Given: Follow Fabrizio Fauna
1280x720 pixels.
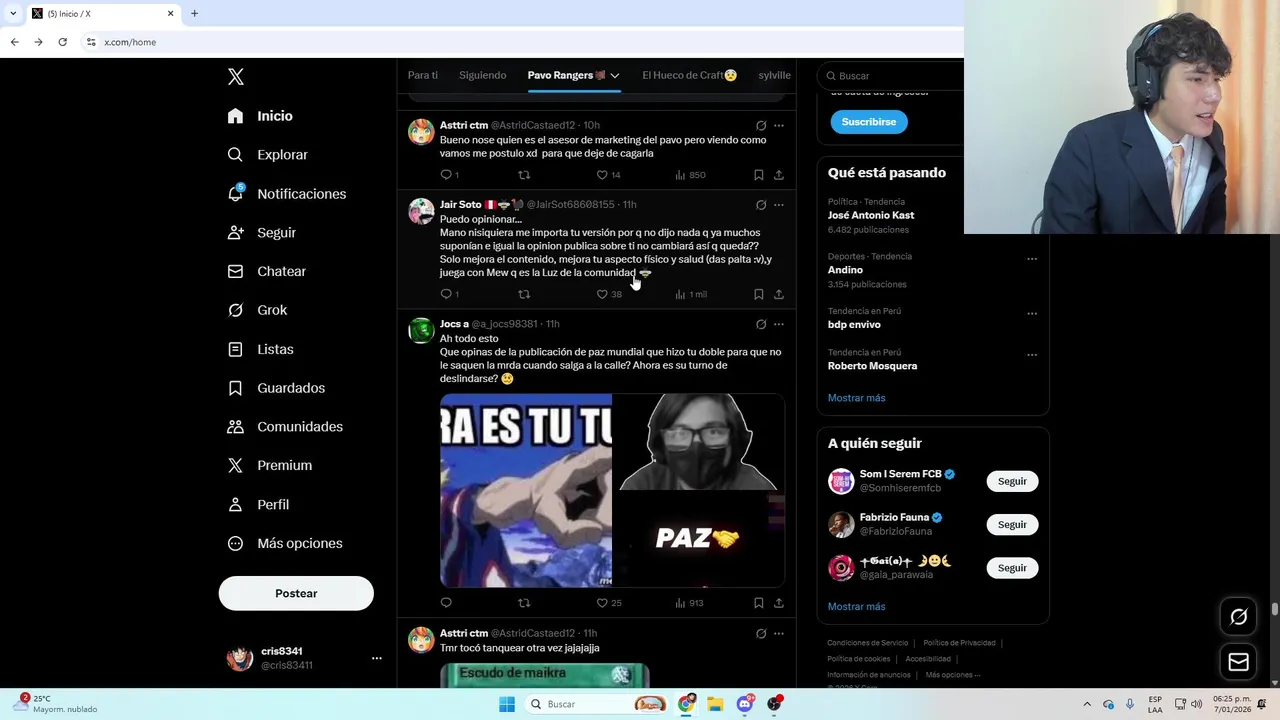Looking at the screenshot, I should coord(1012,524).
